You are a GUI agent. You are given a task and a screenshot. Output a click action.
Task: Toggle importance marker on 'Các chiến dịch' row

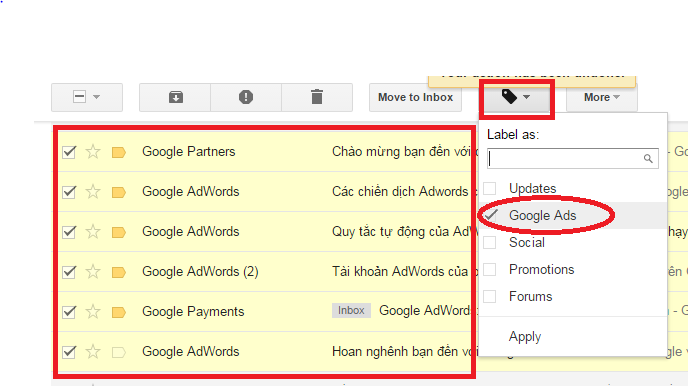[118, 192]
